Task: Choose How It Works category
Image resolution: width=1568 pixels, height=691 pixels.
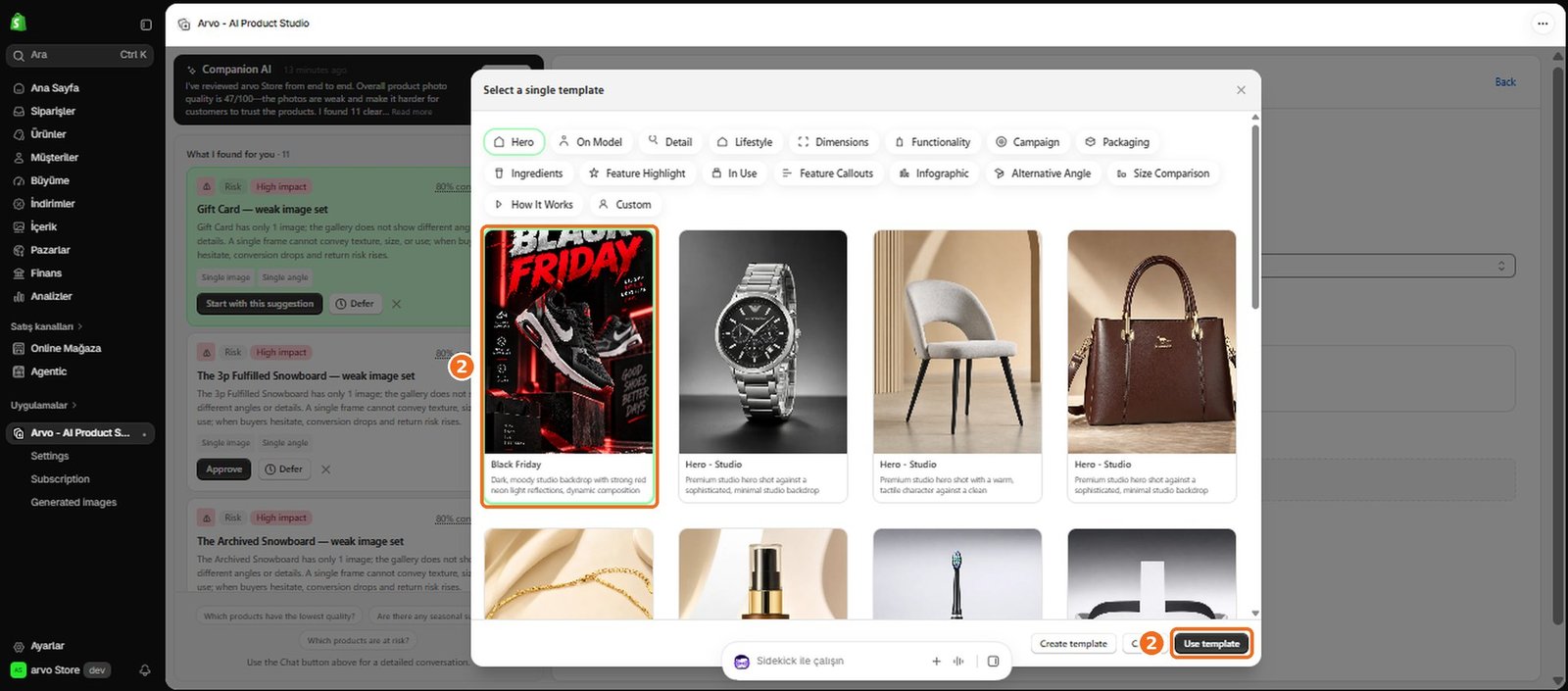Action: tap(533, 205)
